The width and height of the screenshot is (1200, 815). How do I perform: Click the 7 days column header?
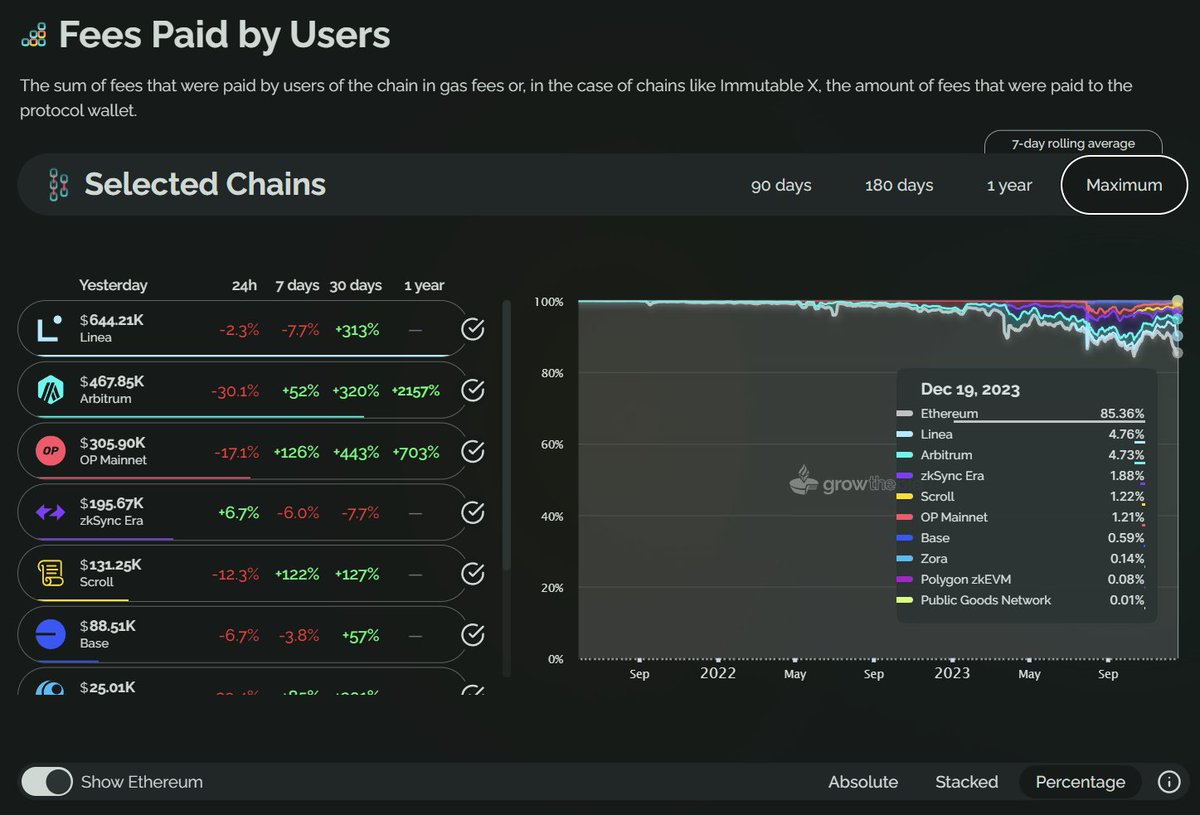297,285
